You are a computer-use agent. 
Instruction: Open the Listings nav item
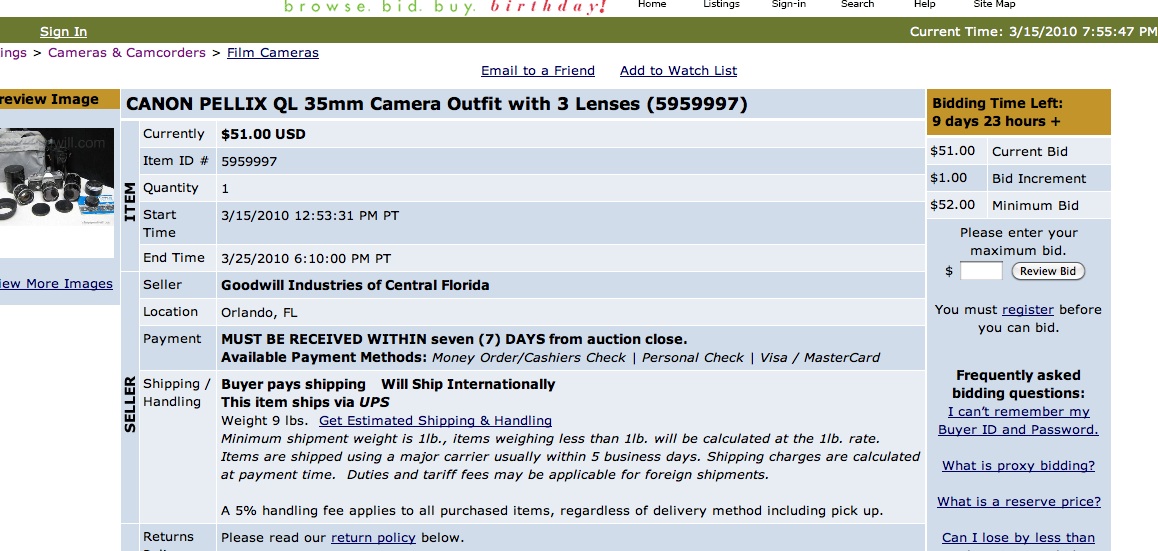pyautogui.click(x=721, y=4)
